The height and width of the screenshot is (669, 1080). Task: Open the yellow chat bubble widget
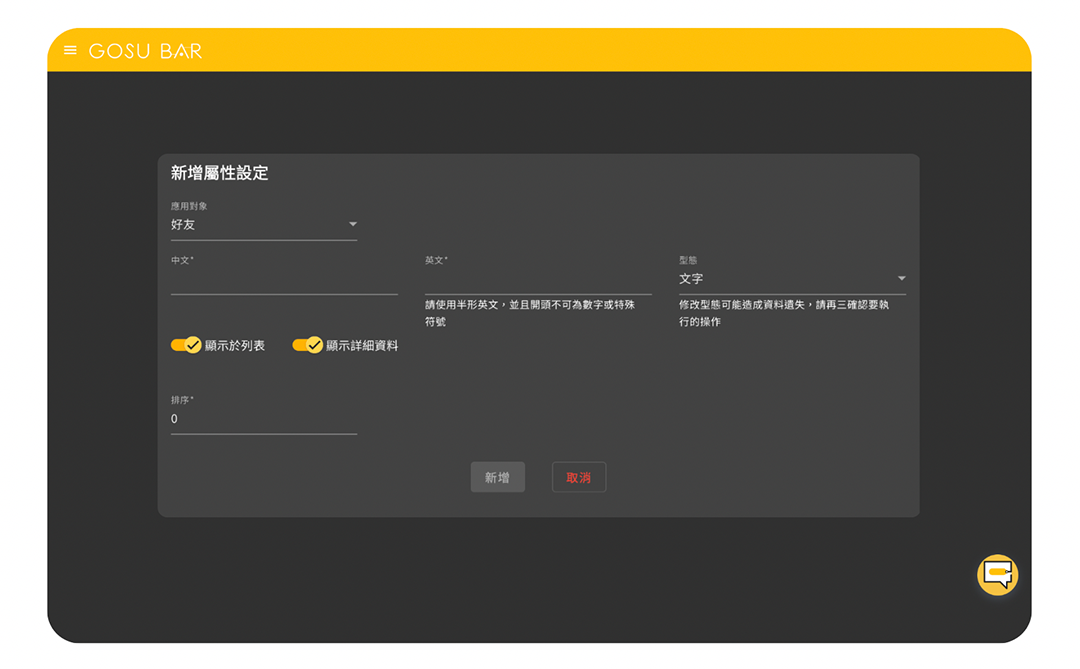[997, 575]
